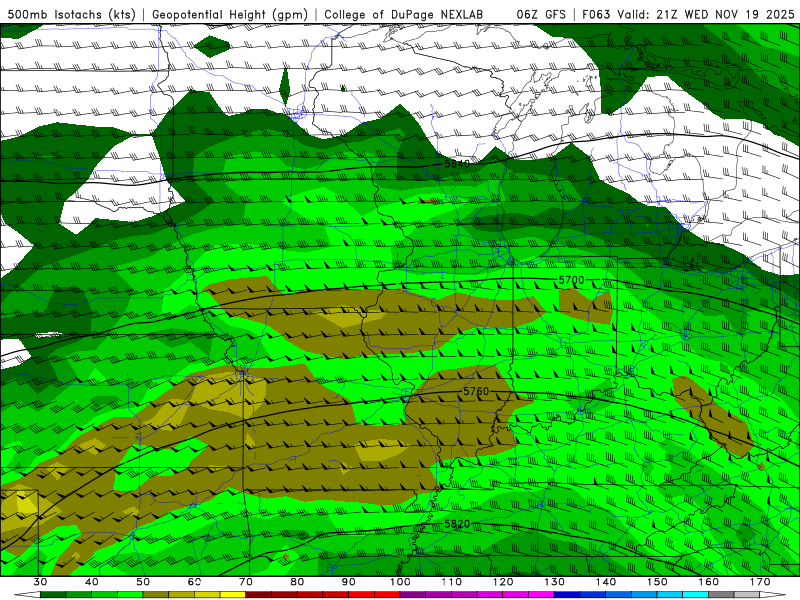Viewport: 800px width, 600px height.
Task: Click the 5760 height contour label
Action: click(476, 391)
